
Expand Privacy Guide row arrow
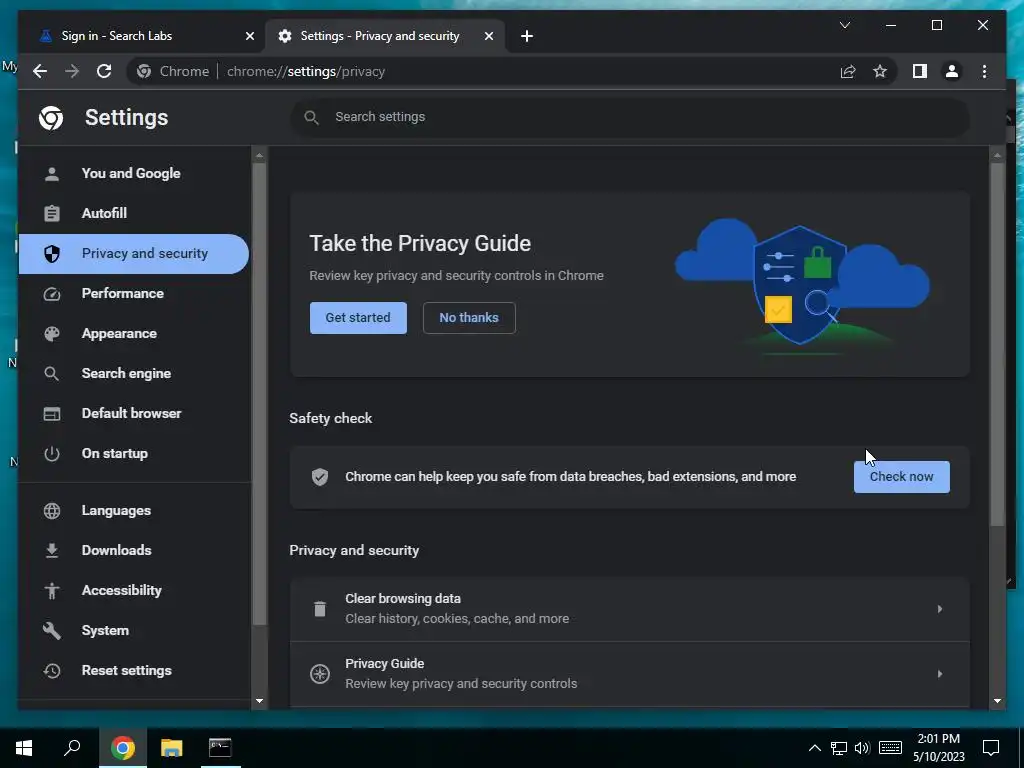939,673
